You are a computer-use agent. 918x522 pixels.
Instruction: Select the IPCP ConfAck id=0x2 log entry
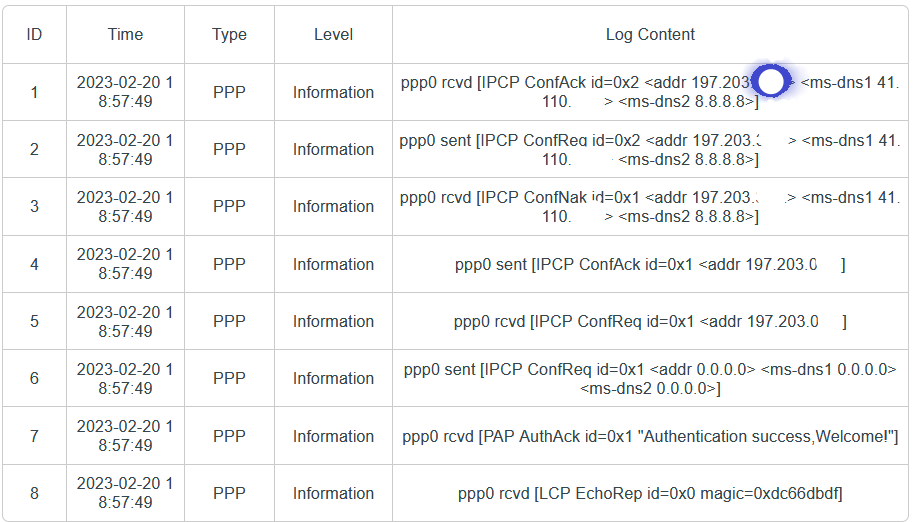(650, 92)
